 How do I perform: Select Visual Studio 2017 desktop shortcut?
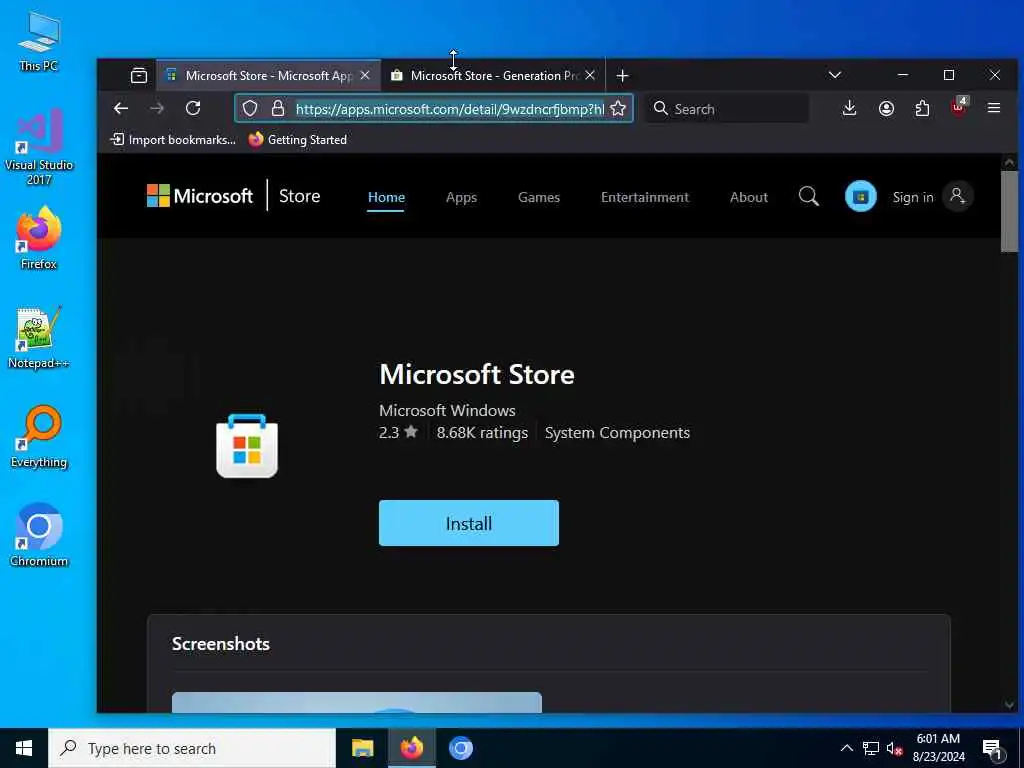point(39,148)
